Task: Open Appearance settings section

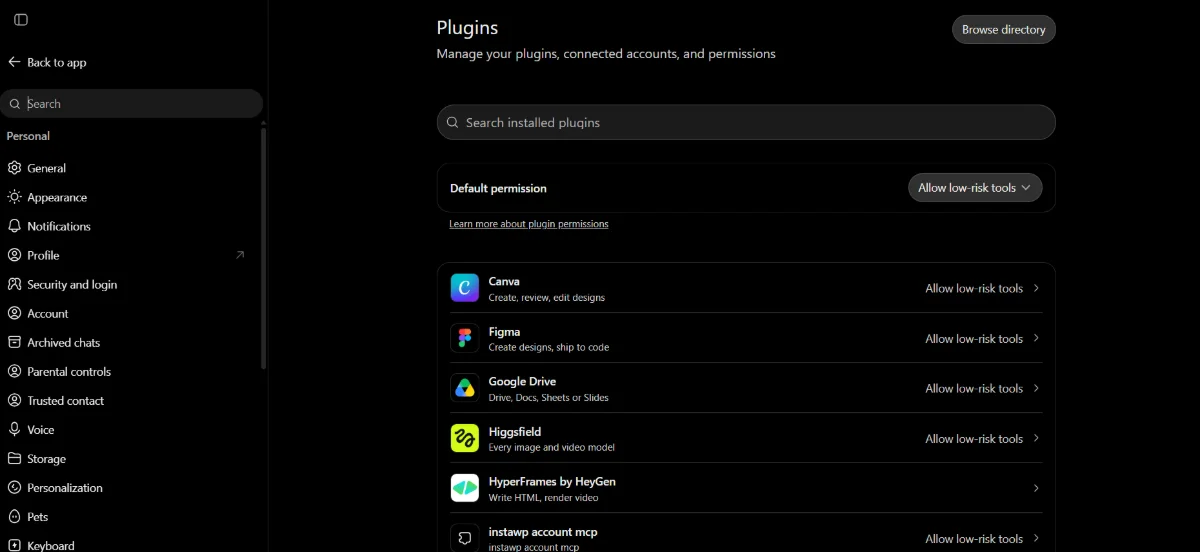Action: coord(130,197)
